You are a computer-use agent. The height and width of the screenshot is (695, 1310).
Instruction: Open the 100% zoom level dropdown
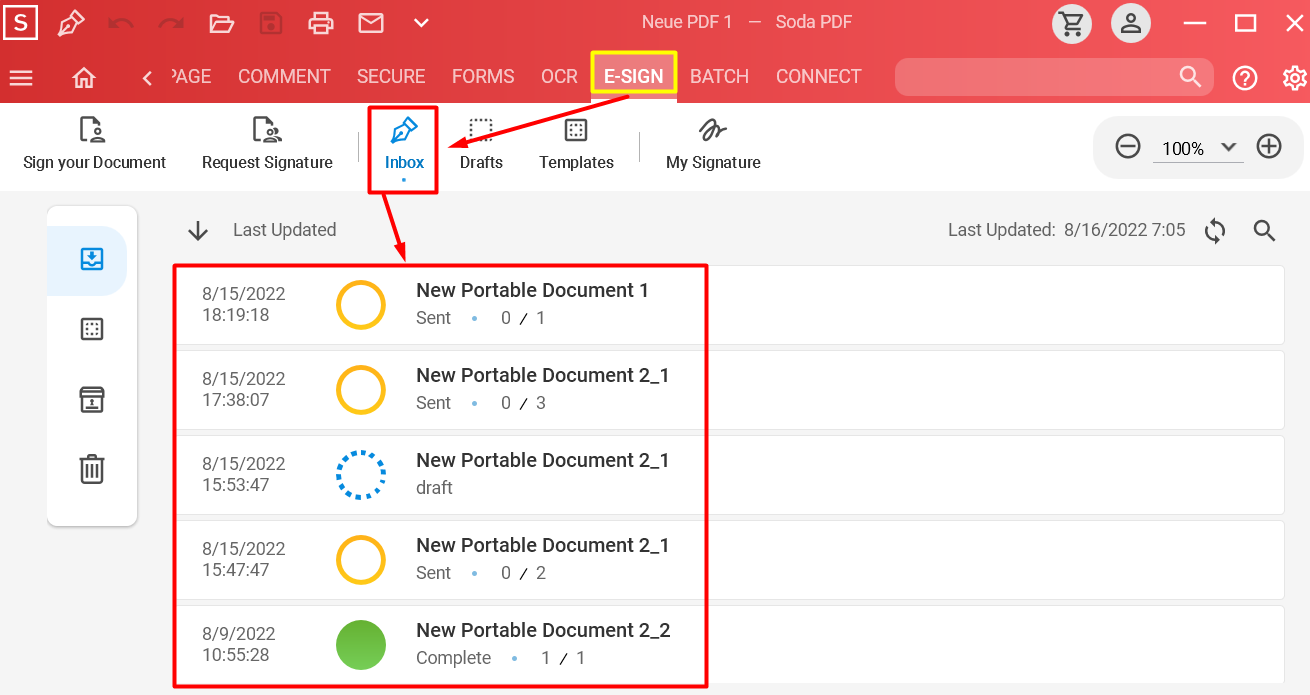[x=1199, y=148]
